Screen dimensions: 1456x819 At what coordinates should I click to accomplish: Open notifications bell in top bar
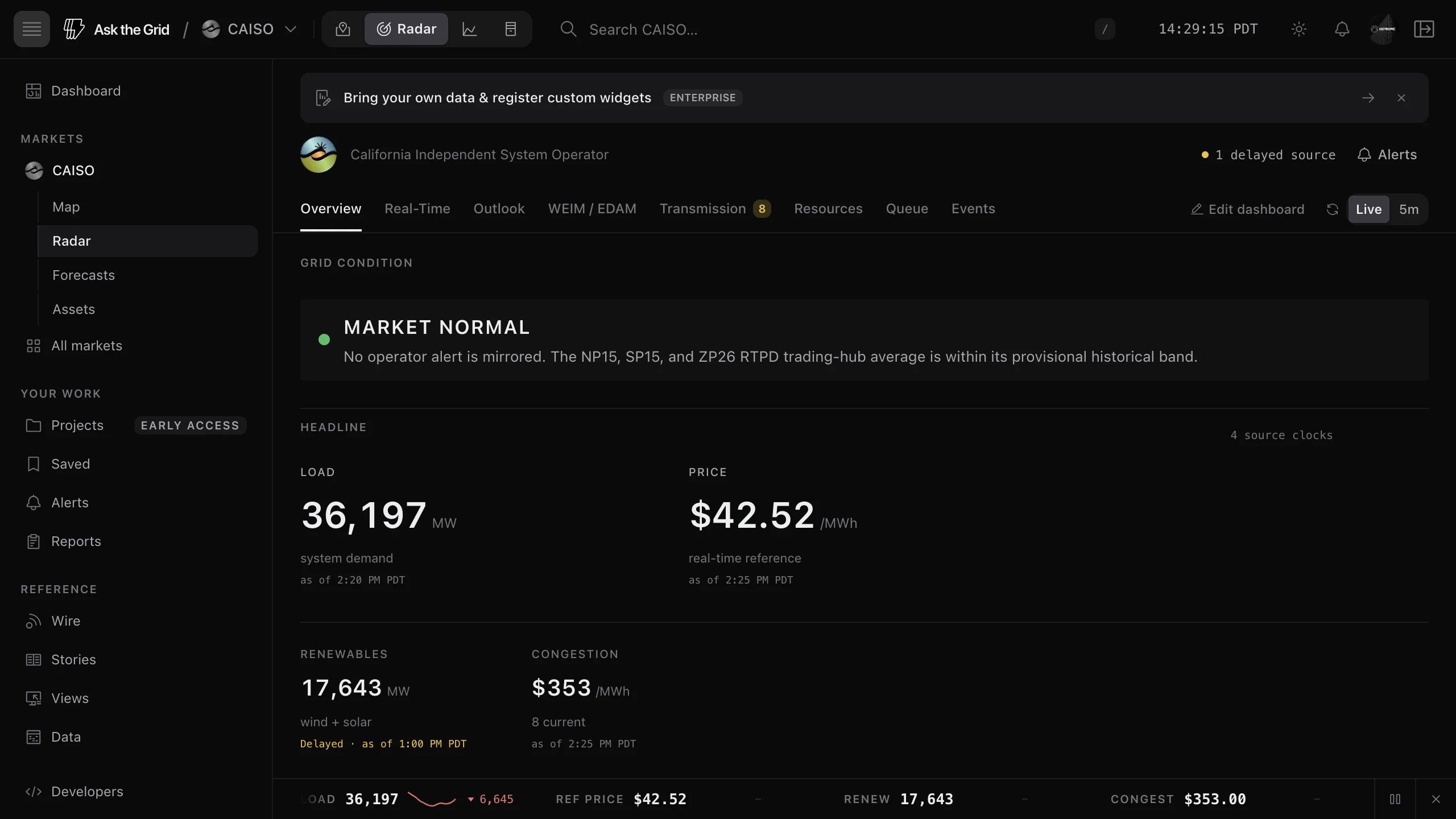[1342, 29]
